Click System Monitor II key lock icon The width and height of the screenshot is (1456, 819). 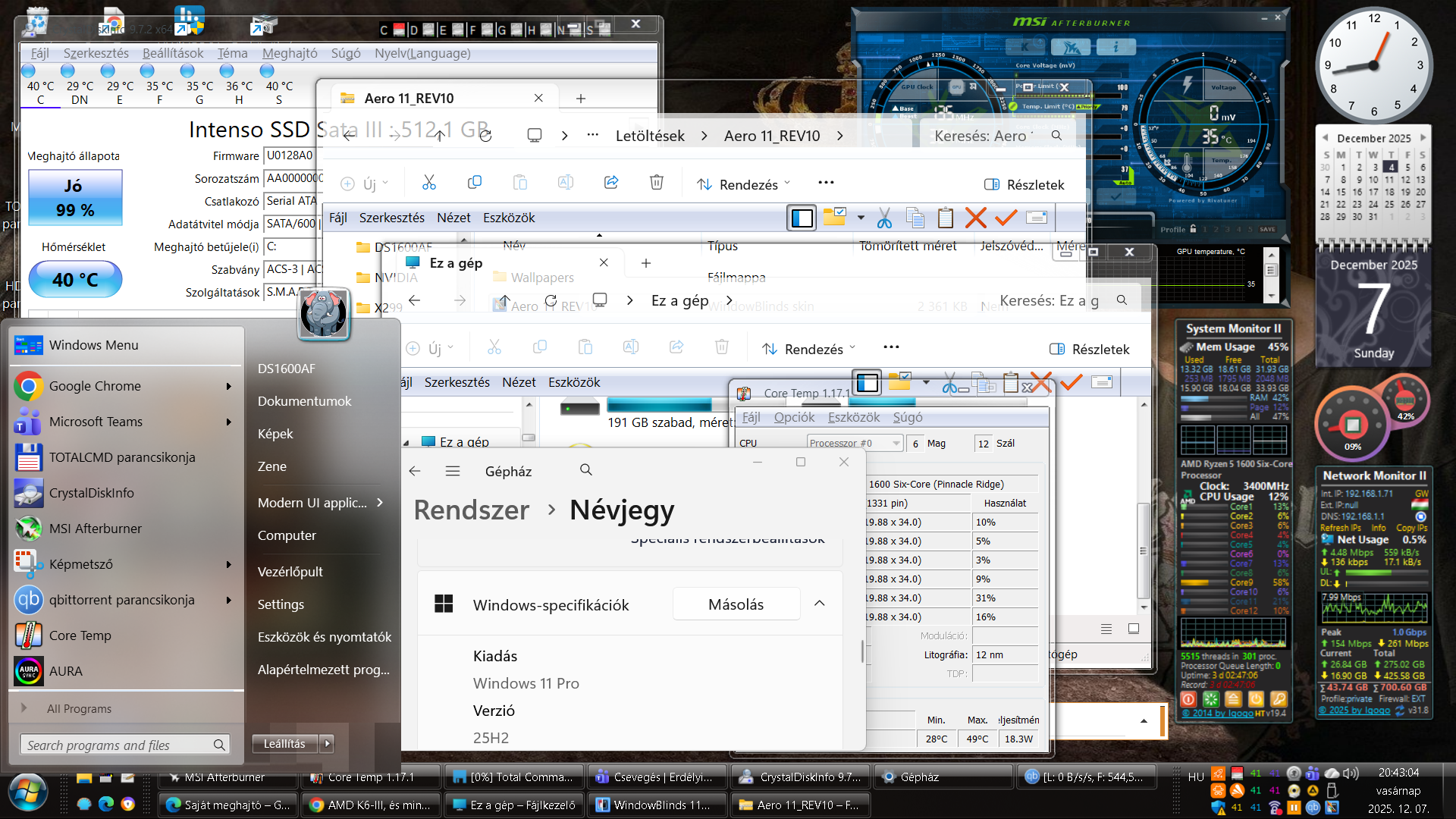(1279, 699)
